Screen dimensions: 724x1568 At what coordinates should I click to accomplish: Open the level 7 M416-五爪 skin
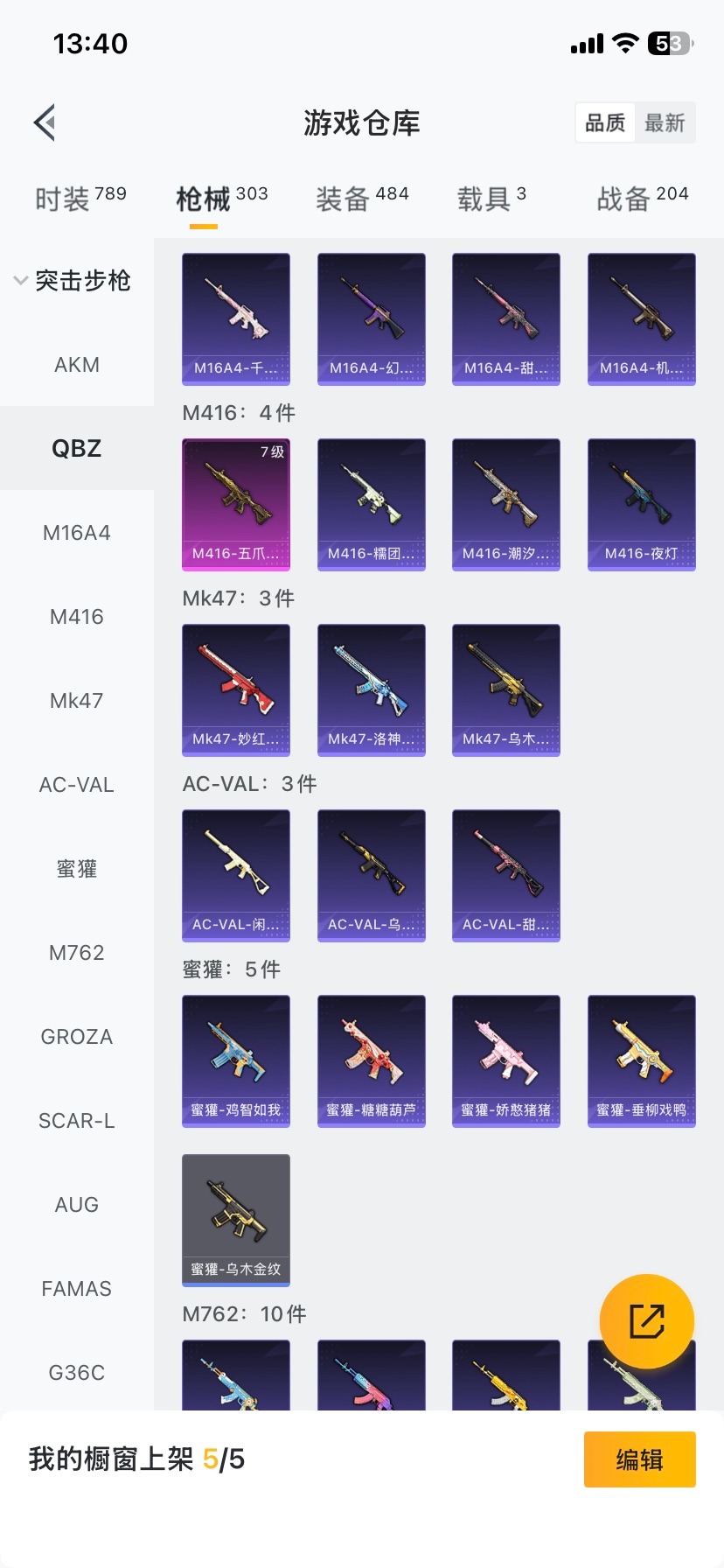coord(236,505)
